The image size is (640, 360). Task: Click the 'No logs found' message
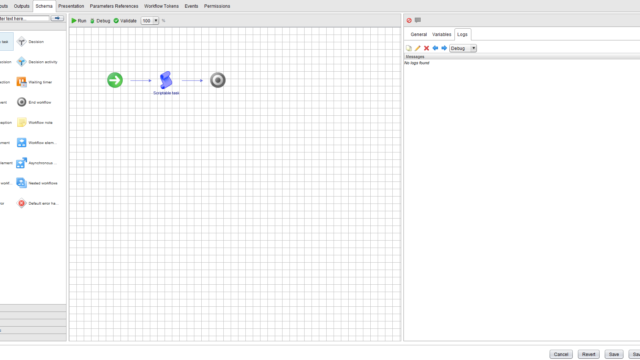[x=417, y=63]
